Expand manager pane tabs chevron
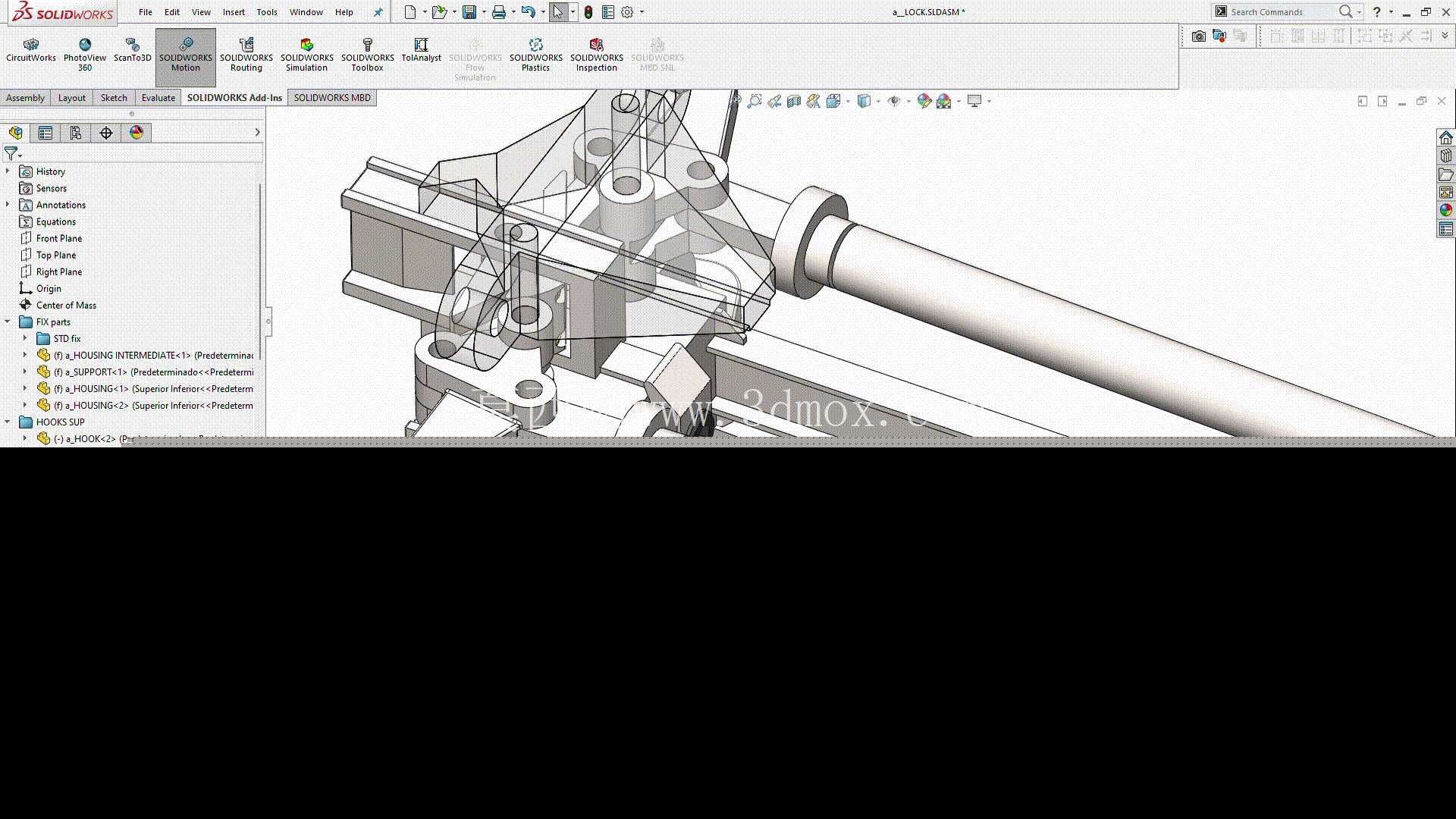The height and width of the screenshot is (819, 1456). pyautogui.click(x=257, y=133)
